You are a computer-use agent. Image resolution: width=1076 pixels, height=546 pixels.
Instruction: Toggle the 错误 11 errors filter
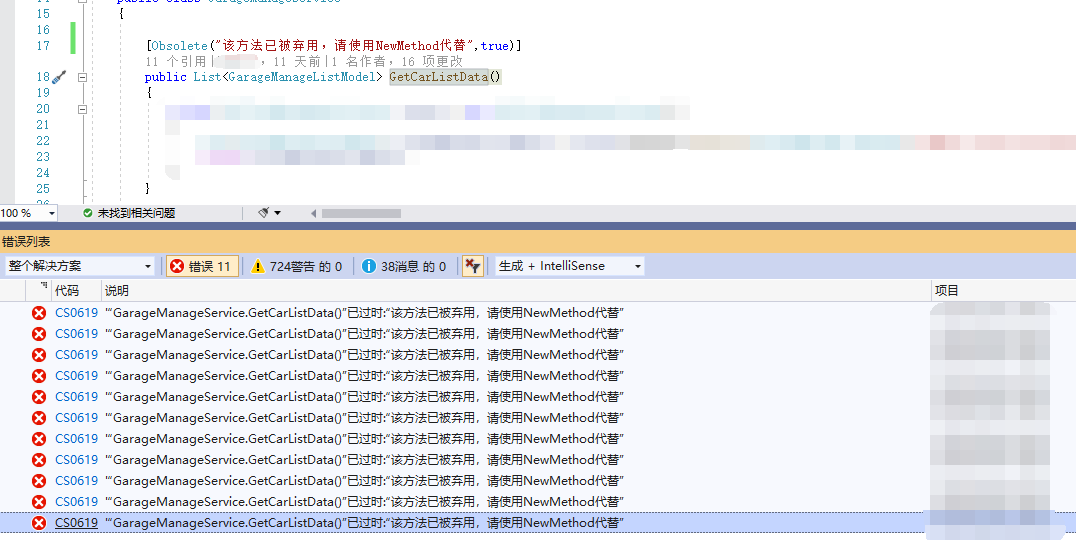[x=202, y=266]
